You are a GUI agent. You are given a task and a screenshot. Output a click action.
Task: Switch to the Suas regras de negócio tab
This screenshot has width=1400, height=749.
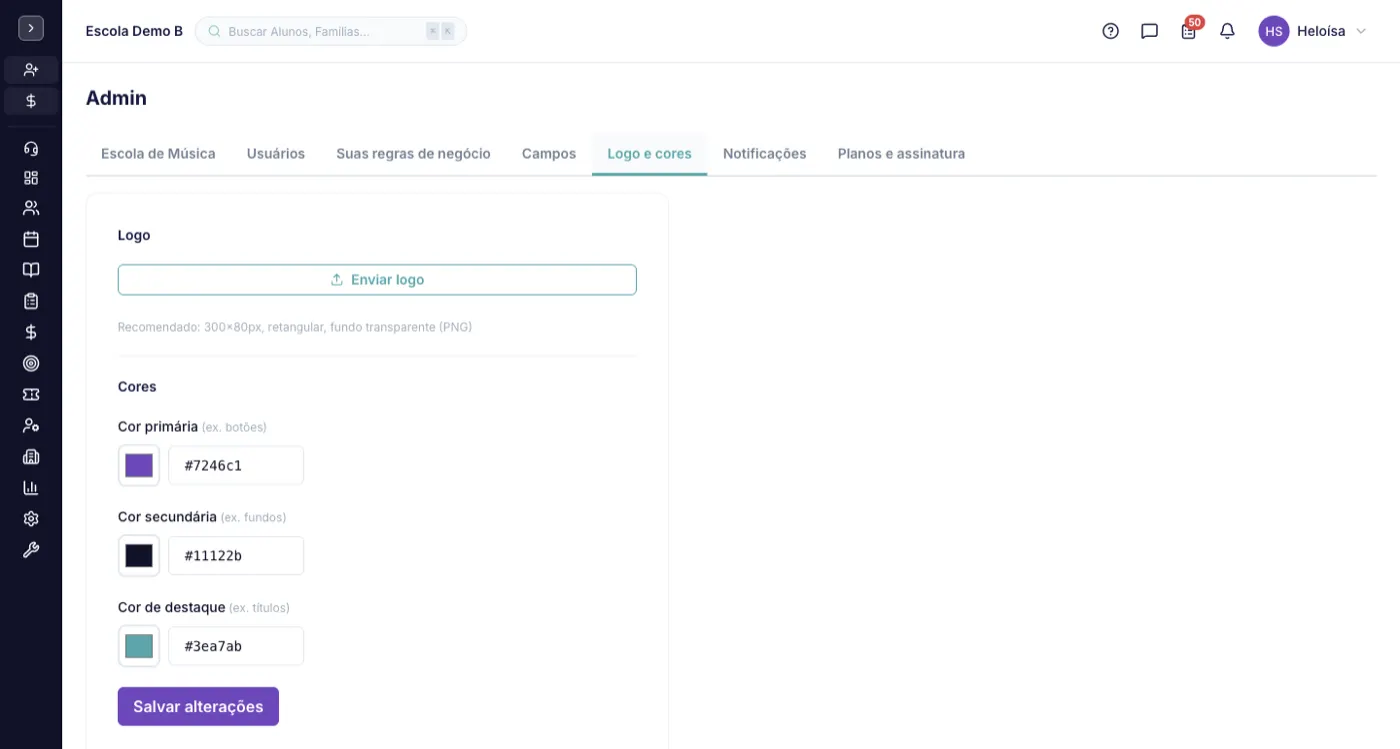[x=413, y=154]
